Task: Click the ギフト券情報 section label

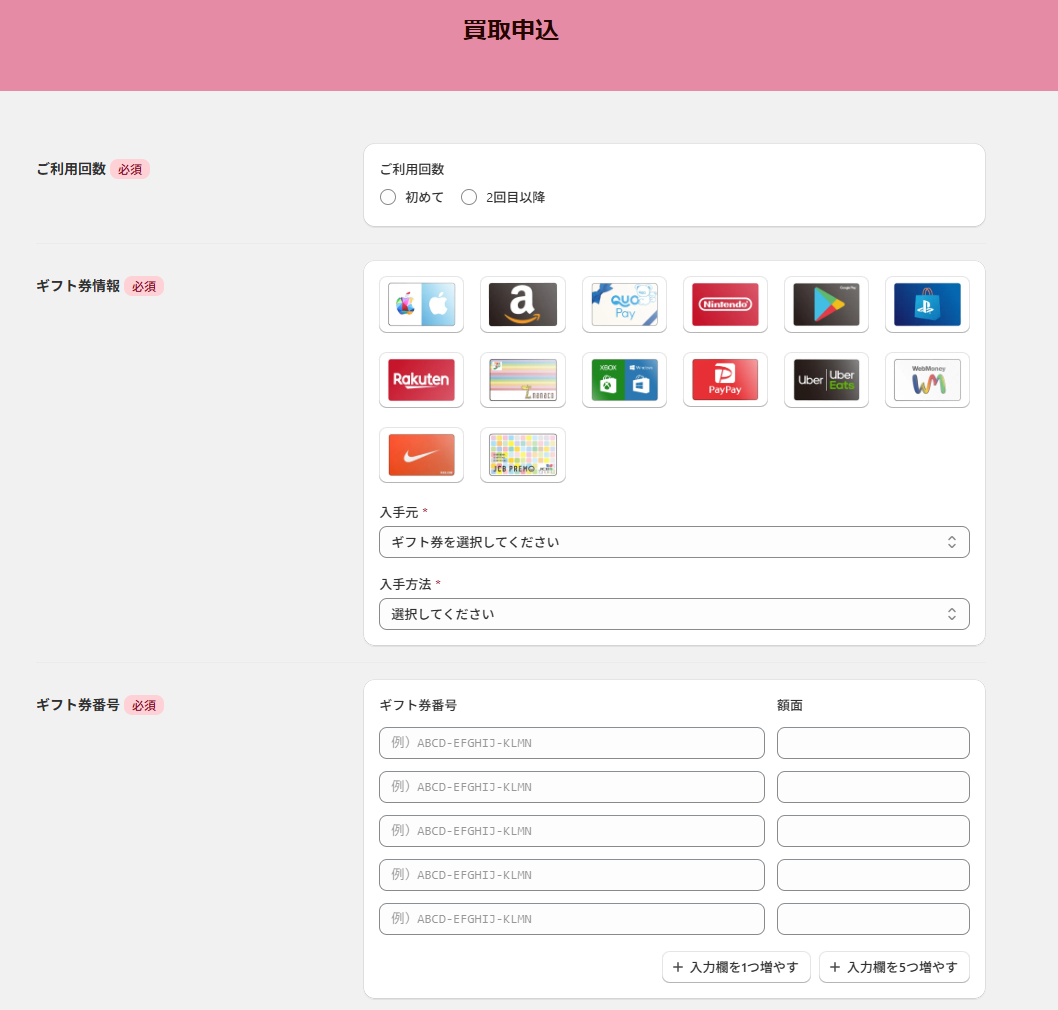Action: 78,286
